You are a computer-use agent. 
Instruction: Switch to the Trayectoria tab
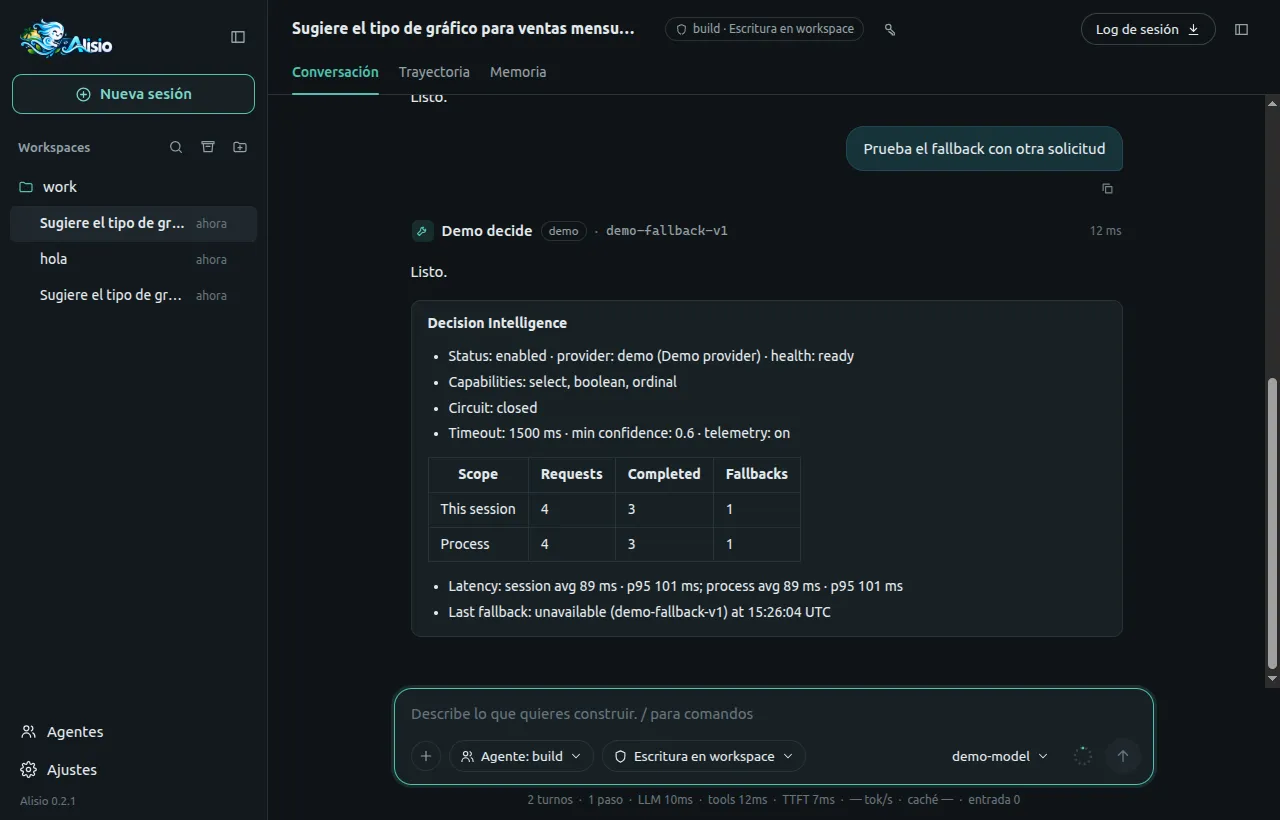coord(434,72)
